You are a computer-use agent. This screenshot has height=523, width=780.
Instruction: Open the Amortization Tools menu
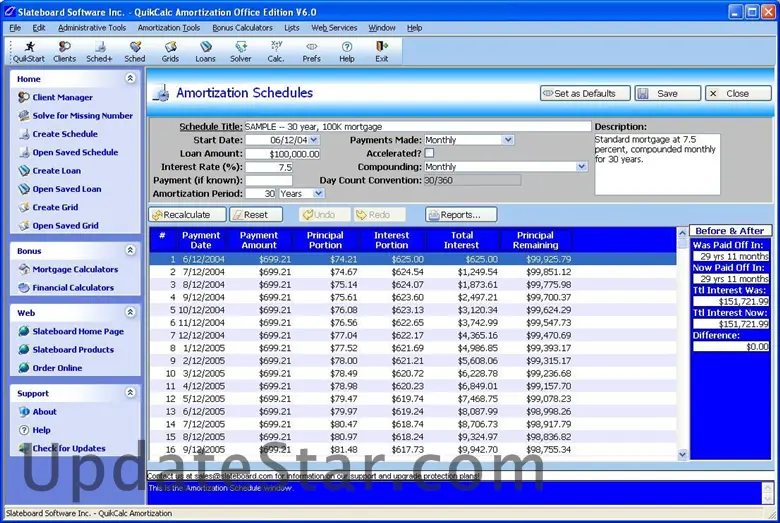pyautogui.click(x=169, y=28)
